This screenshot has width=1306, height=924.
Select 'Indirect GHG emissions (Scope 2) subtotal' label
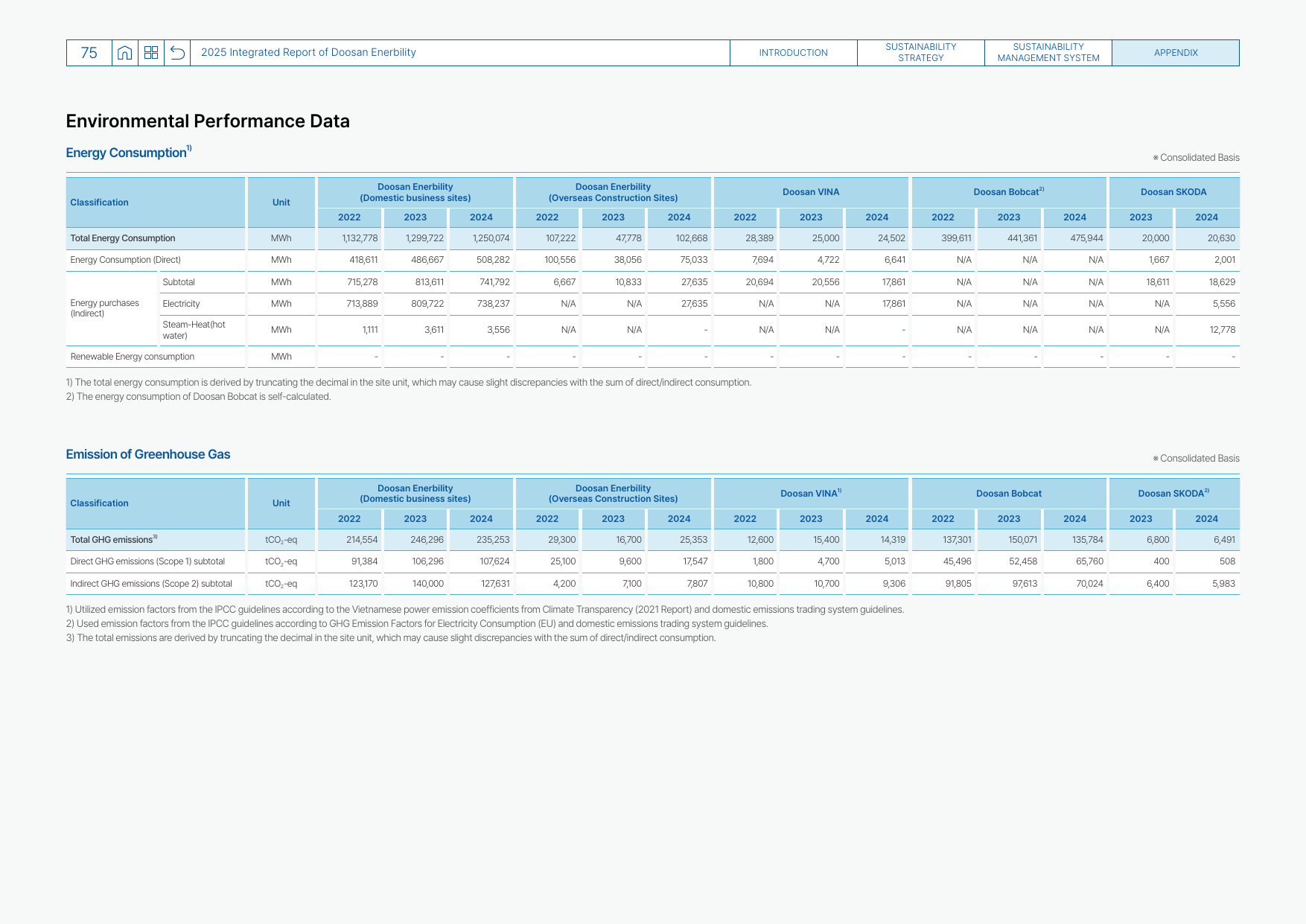(151, 584)
